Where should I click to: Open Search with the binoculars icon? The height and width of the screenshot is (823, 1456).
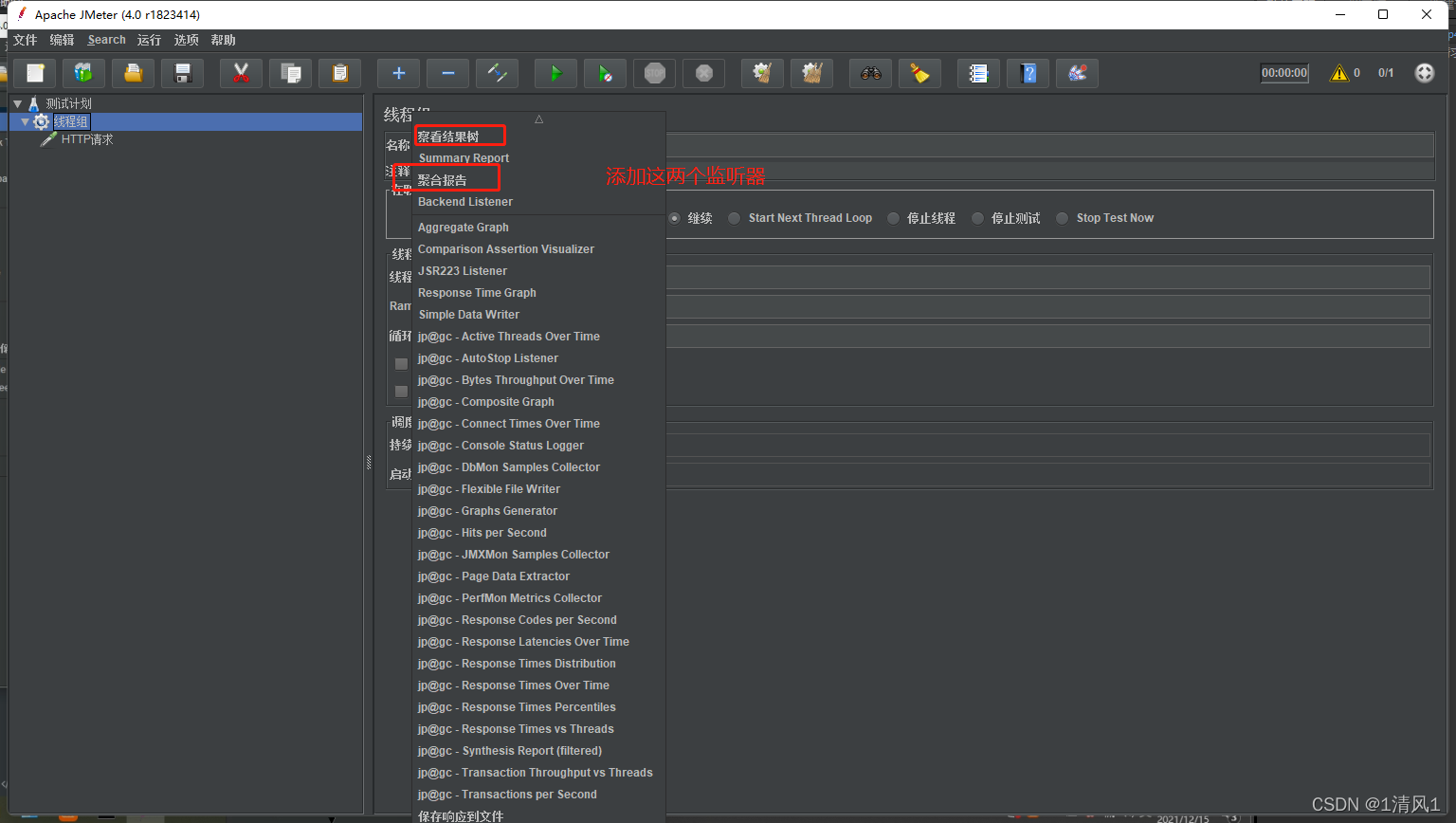[x=871, y=73]
